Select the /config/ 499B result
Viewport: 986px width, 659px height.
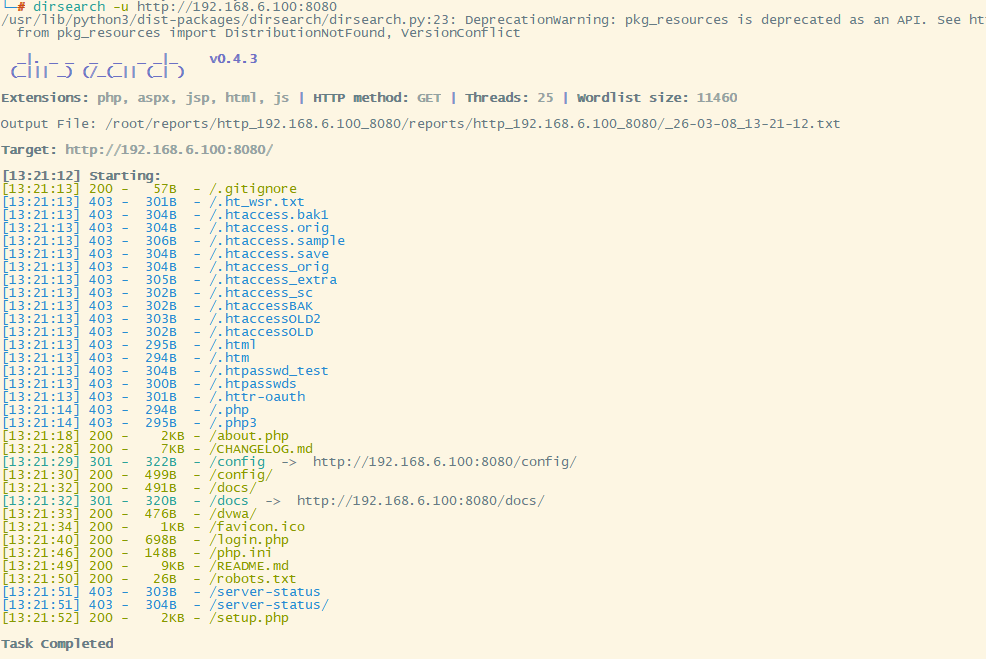coord(241,475)
